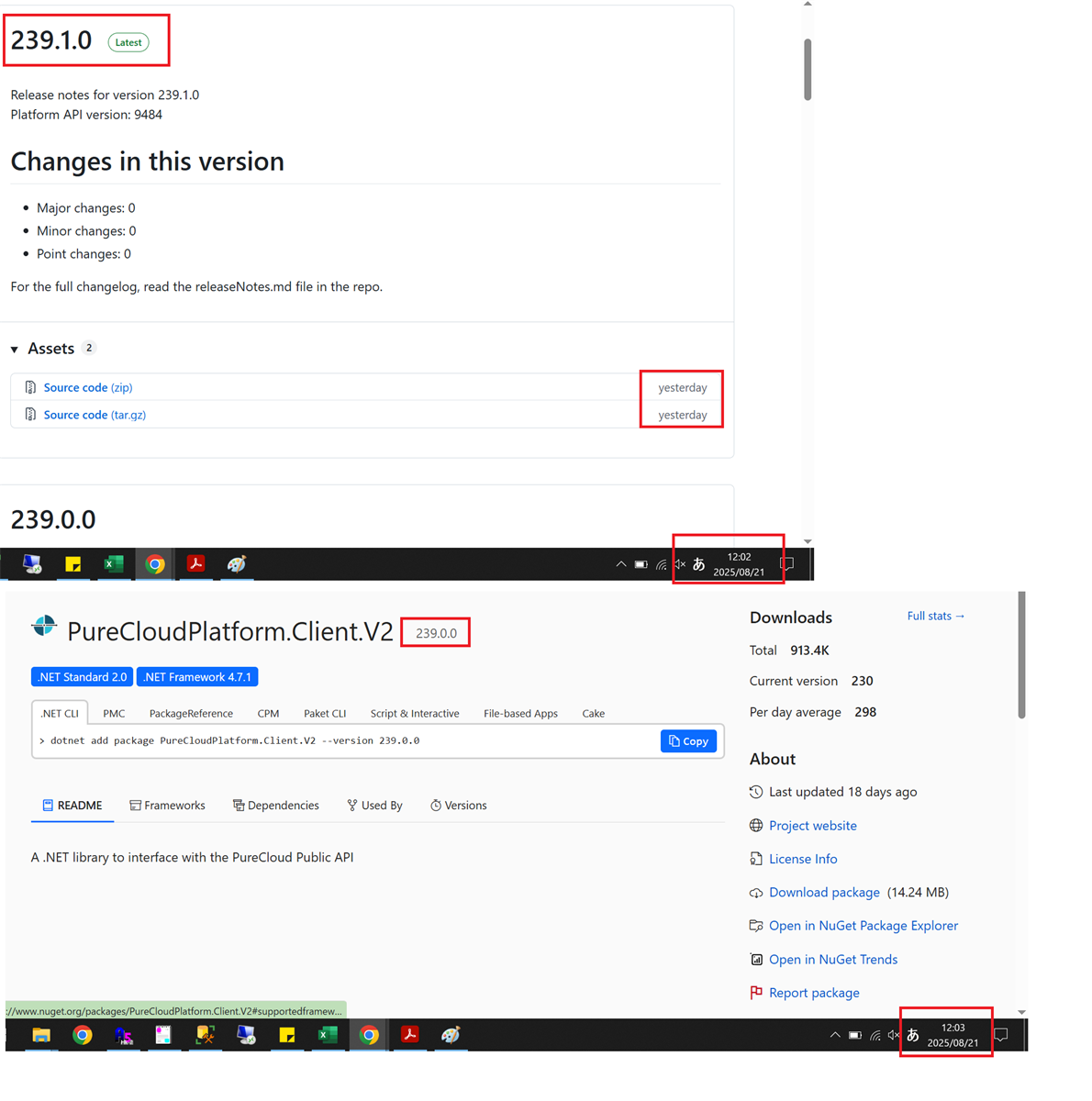Open Excel in the upper taskbar

click(x=114, y=564)
